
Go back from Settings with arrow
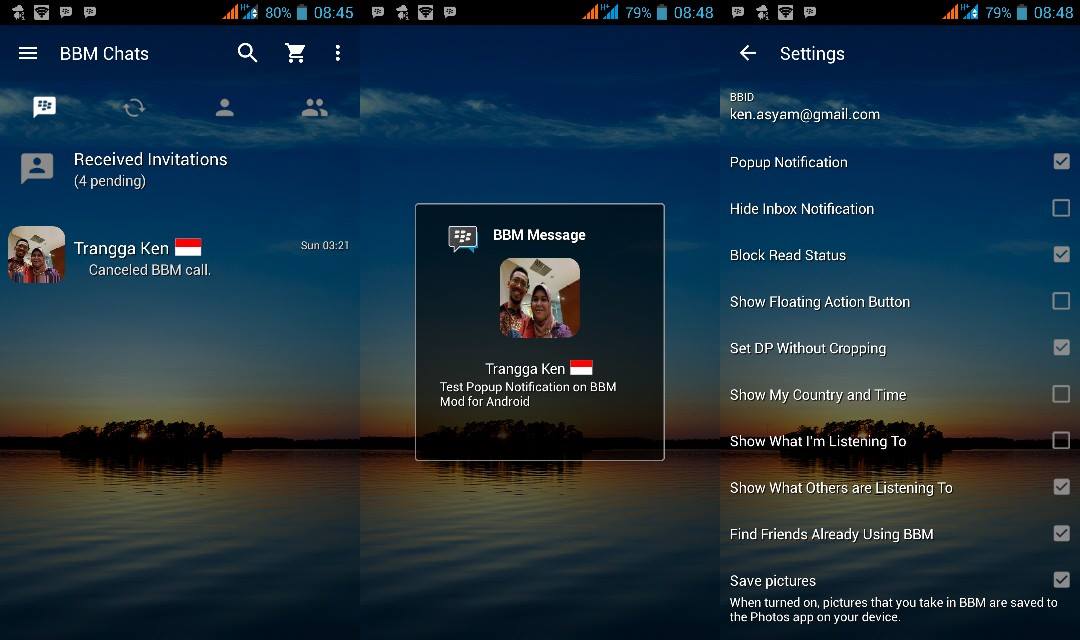point(748,53)
